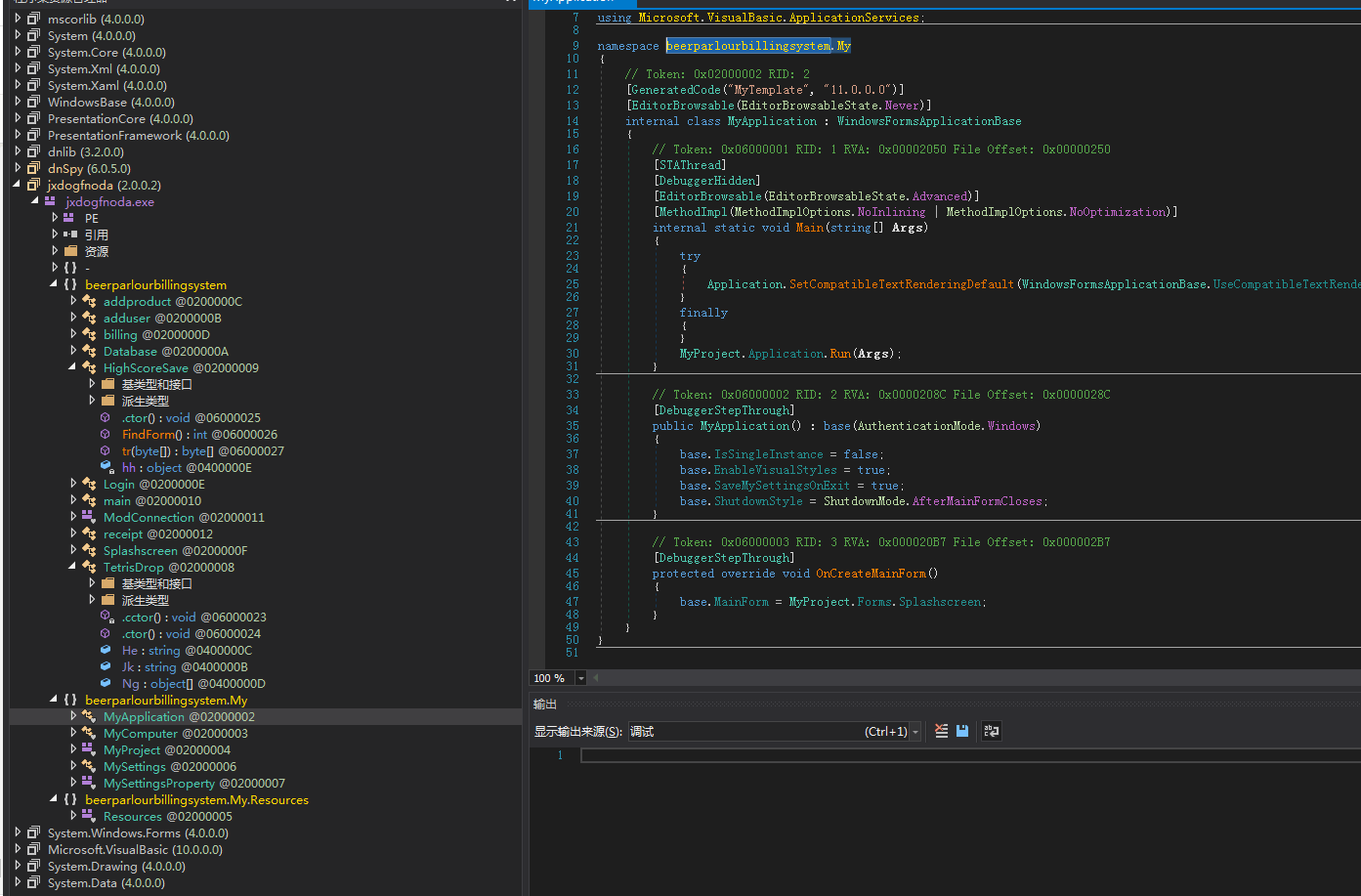Click the ShutdownMode type reference
This screenshot has height=896, width=1361.
pyautogui.click(x=865, y=501)
